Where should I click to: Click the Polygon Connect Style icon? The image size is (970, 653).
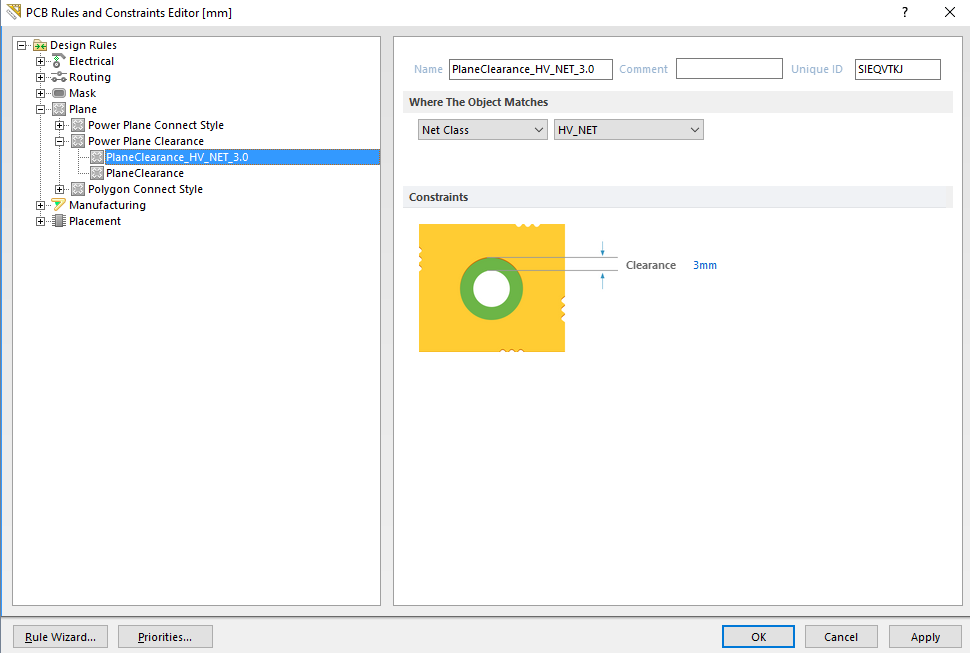78,189
